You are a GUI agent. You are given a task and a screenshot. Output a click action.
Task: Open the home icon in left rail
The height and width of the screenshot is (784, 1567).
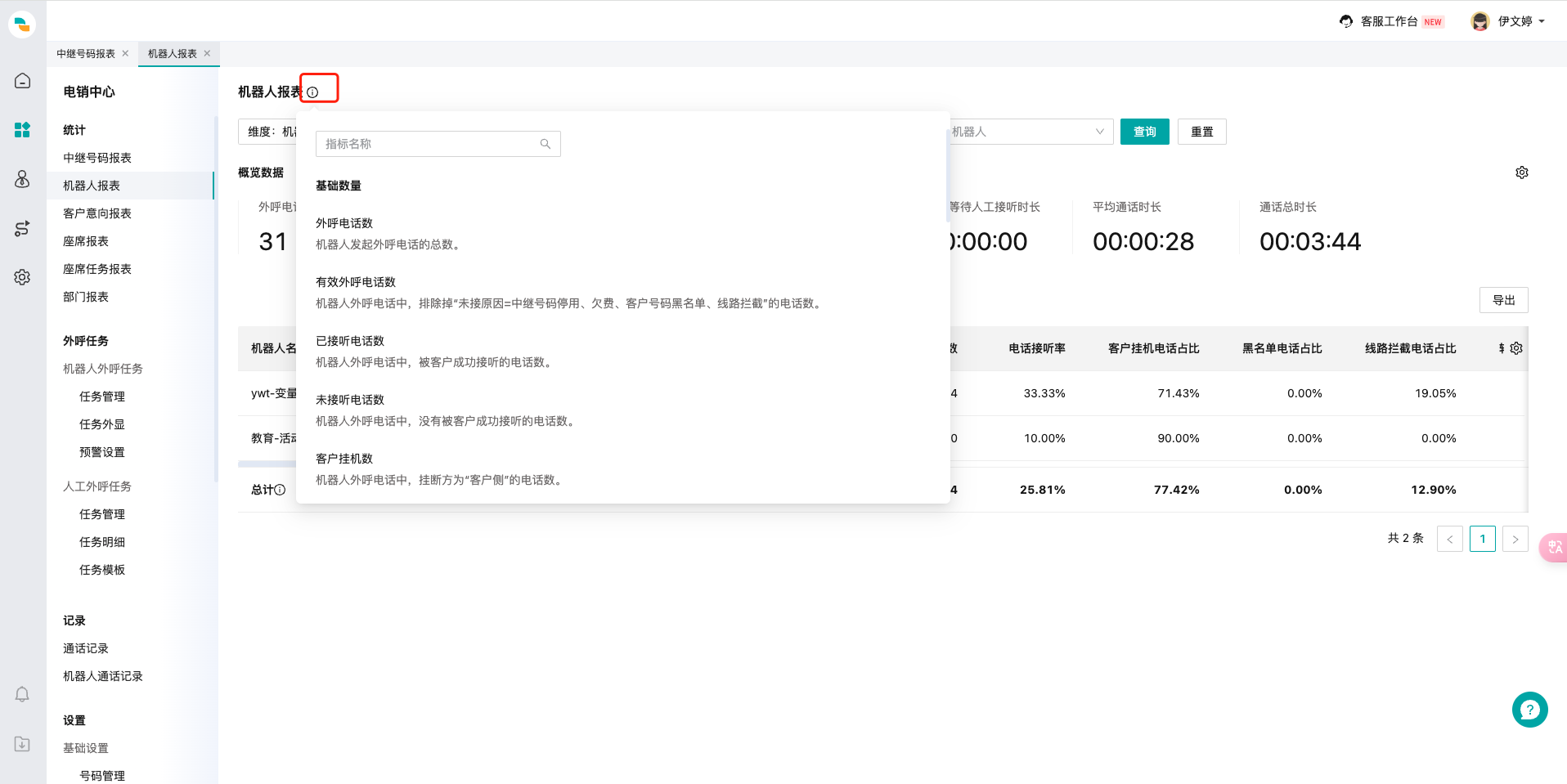coord(22,80)
